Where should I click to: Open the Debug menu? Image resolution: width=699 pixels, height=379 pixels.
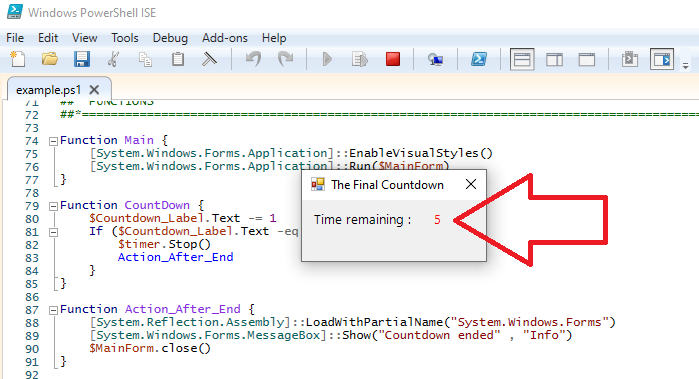170,38
